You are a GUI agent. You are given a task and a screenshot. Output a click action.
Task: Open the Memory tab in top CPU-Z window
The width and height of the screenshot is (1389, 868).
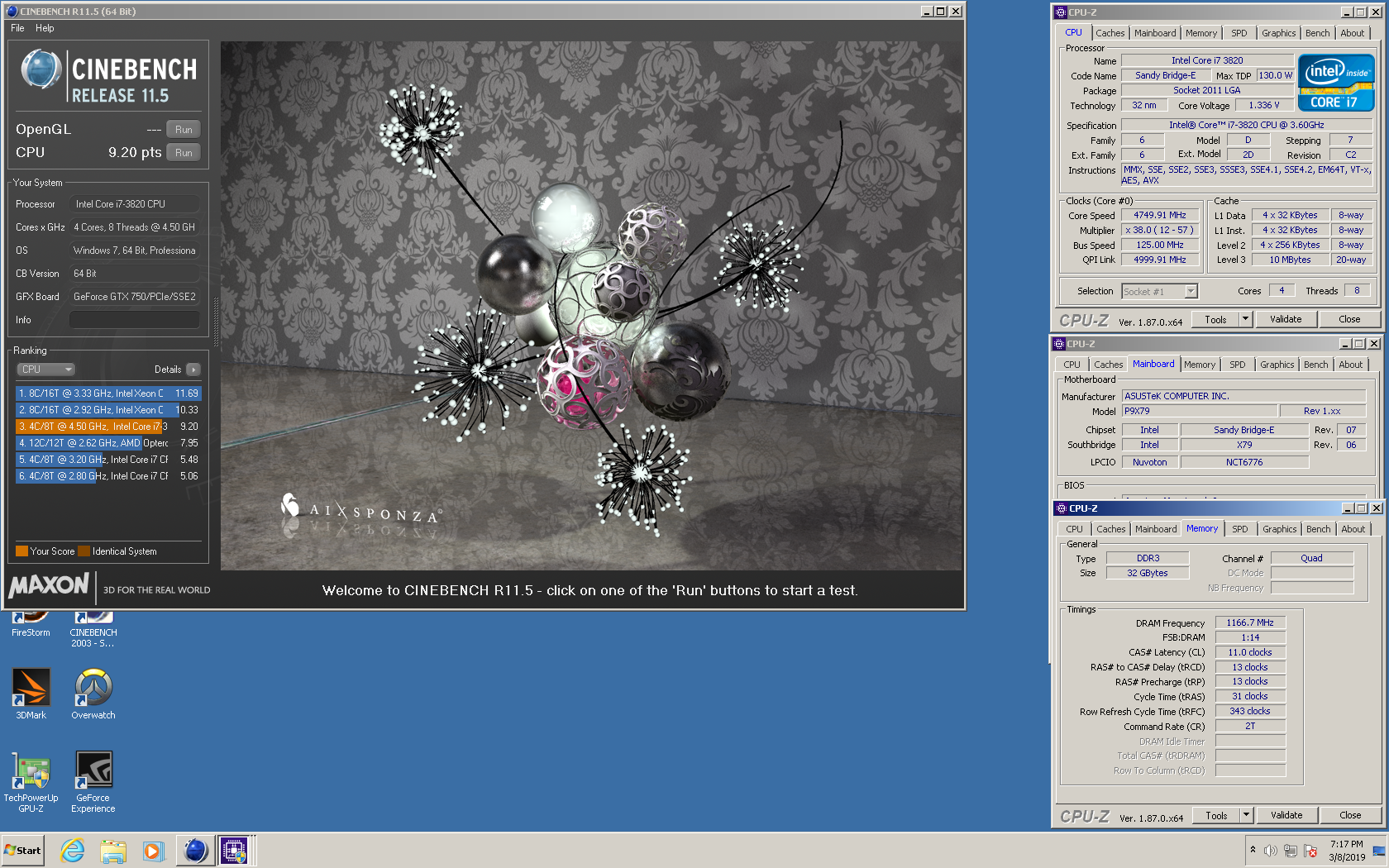tap(1201, 33)
